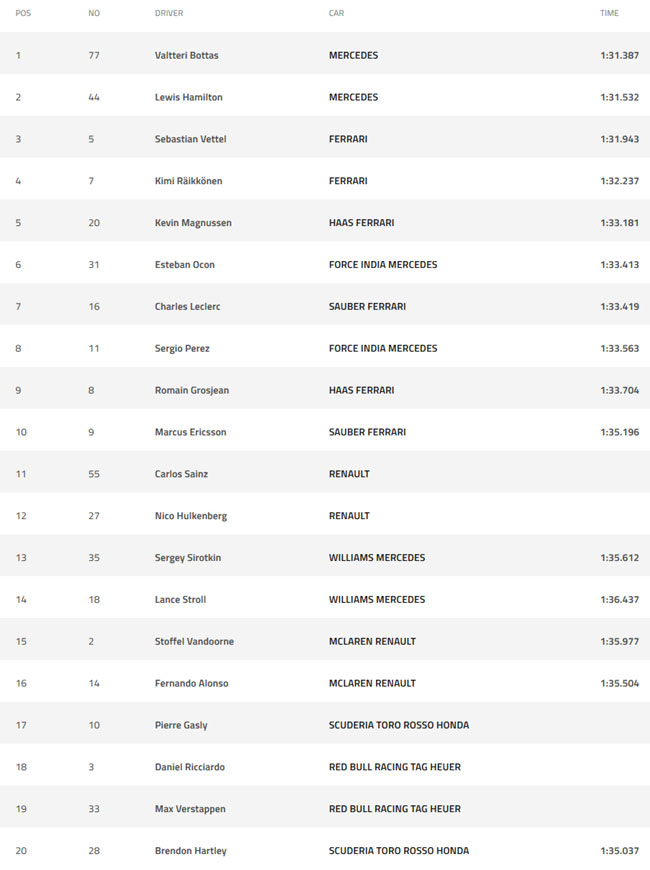
Task: Click Fernando Alonso's name
Action: (192, 684)
